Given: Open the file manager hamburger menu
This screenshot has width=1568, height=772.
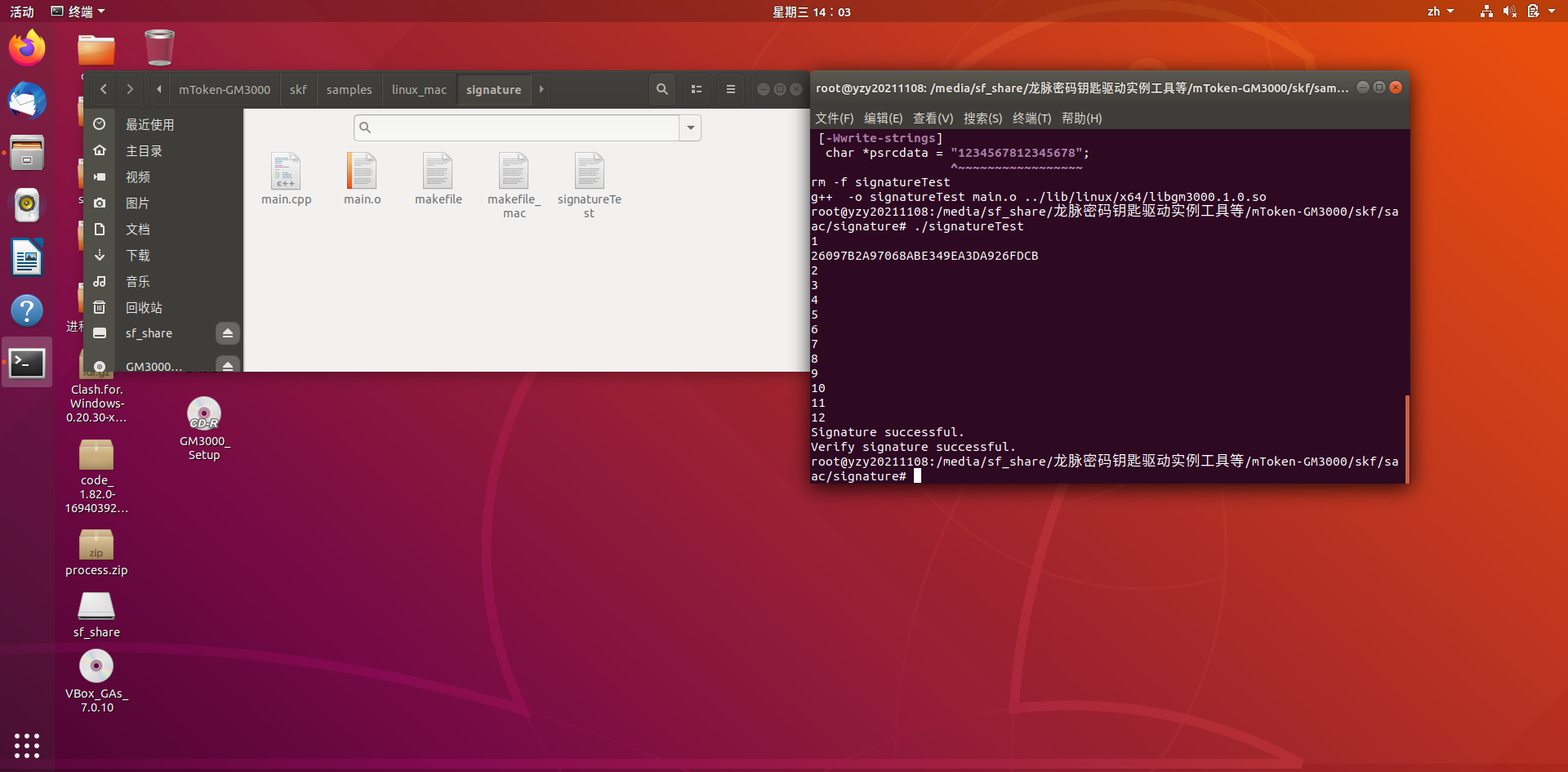Looking at the screenshot, I should 731,89.
